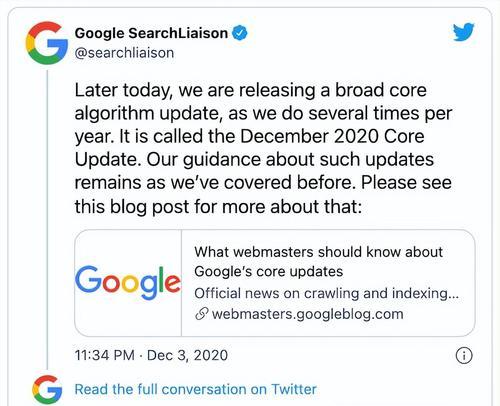Click the 'Later today' tweet body text

coord(263,148)
